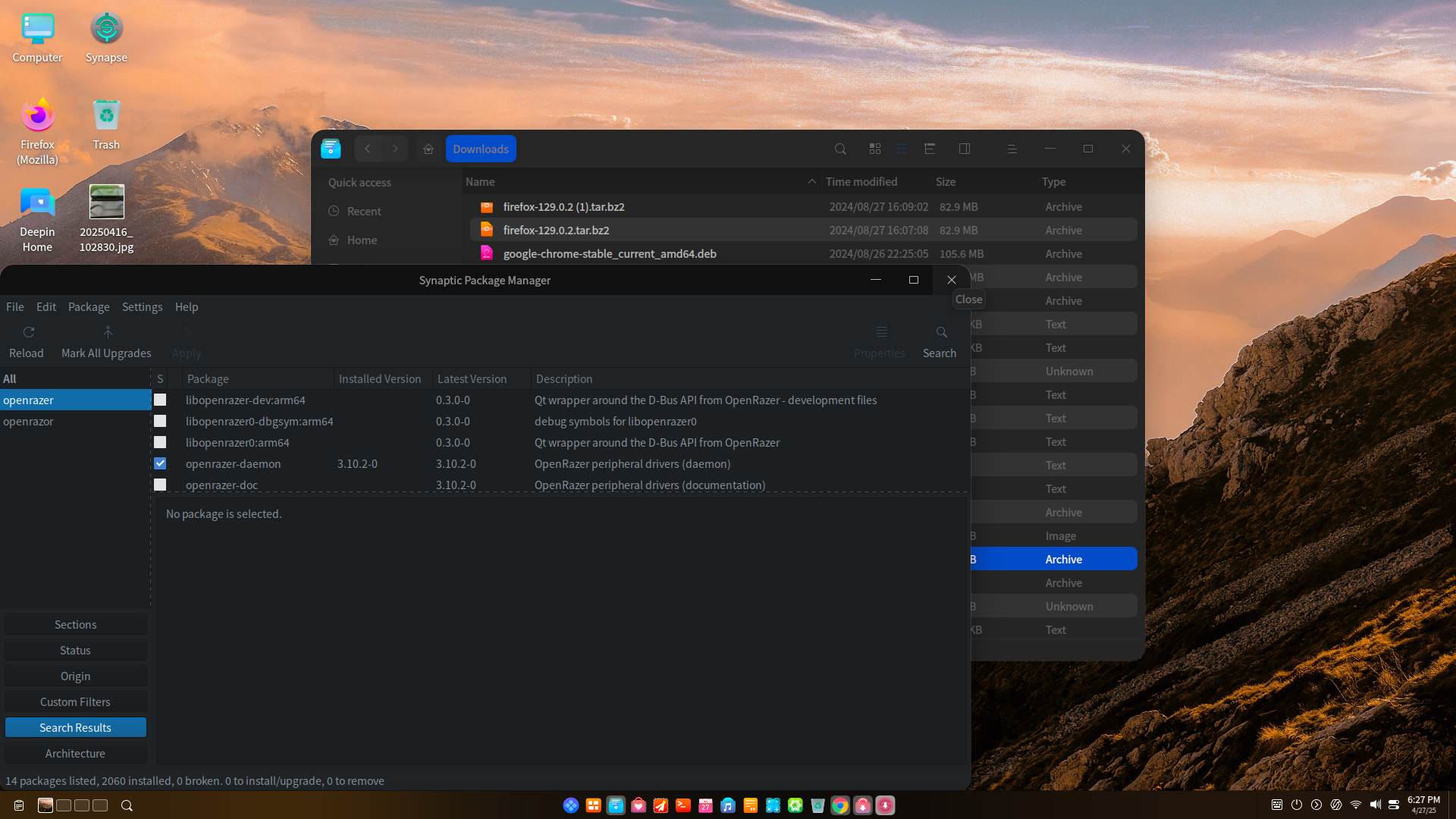Click the Architecture filter button
The image size is (1456, 819).
point(76,754)
